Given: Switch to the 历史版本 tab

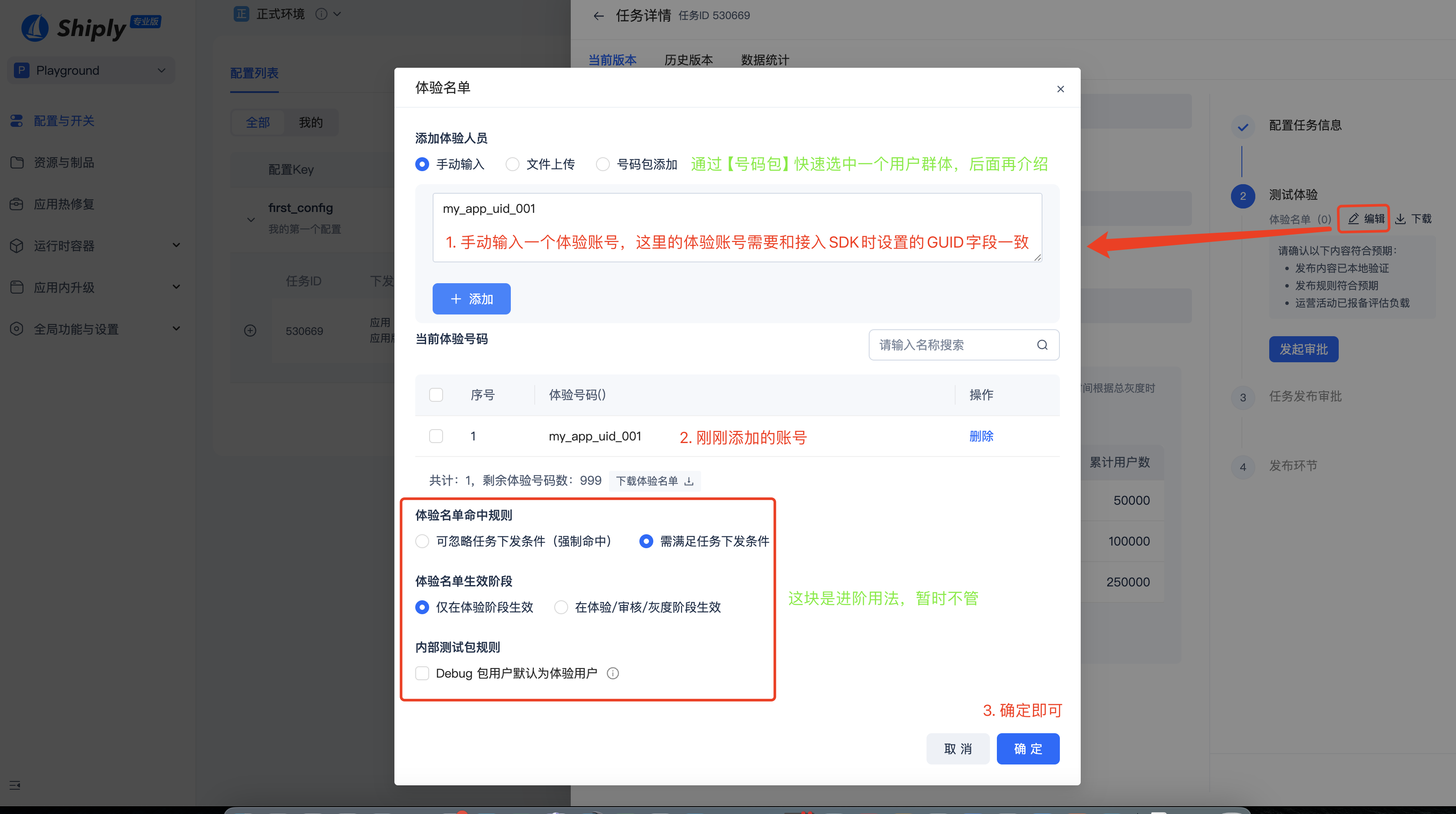Looking at the screenshot, I should tap(688, 60).
